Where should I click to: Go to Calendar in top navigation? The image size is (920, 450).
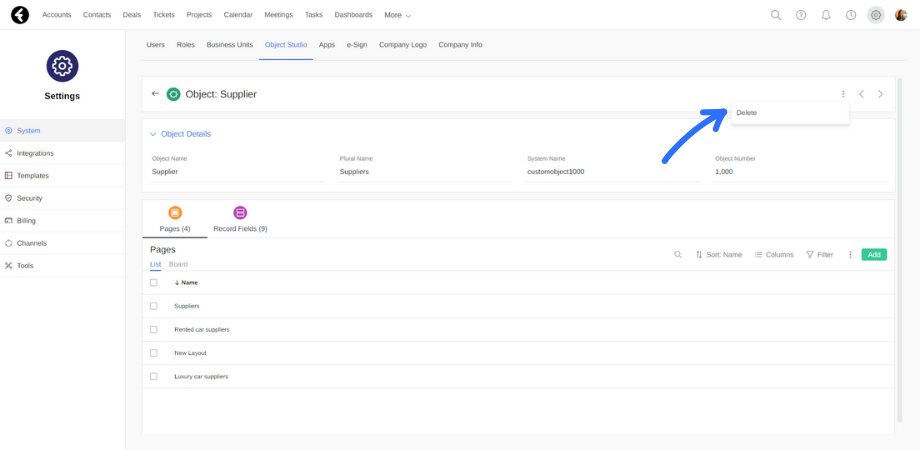238,15
